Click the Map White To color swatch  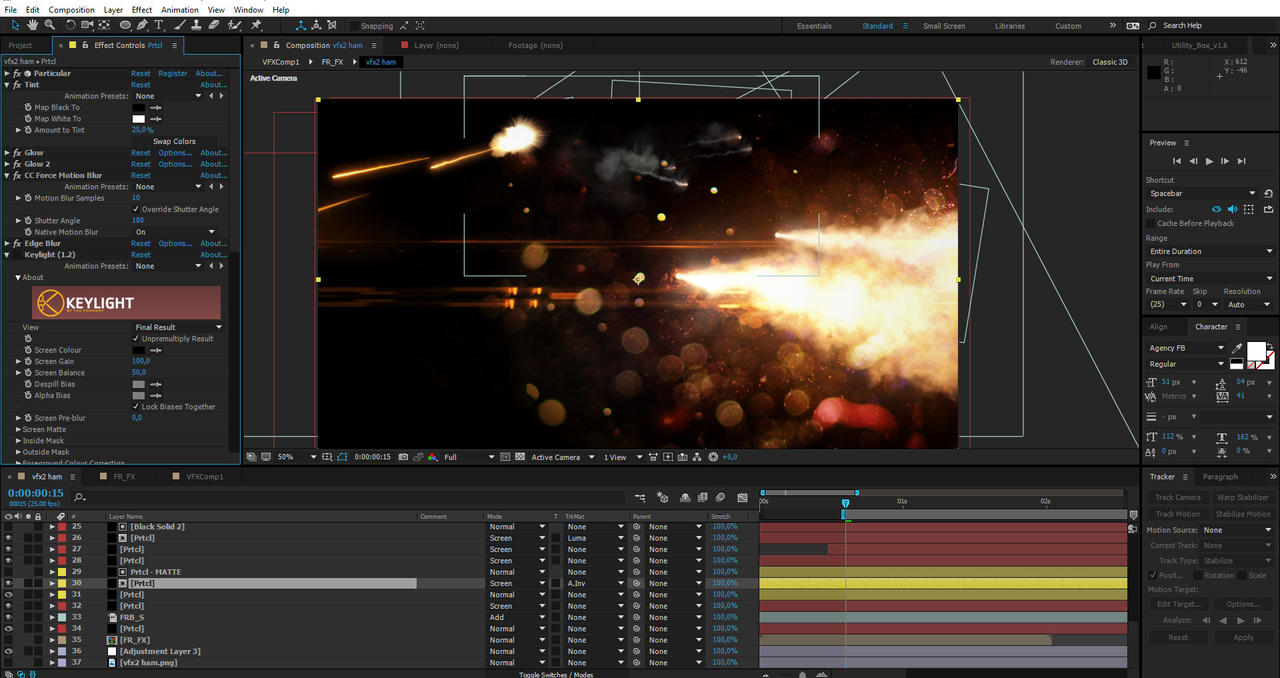point(139,119)
